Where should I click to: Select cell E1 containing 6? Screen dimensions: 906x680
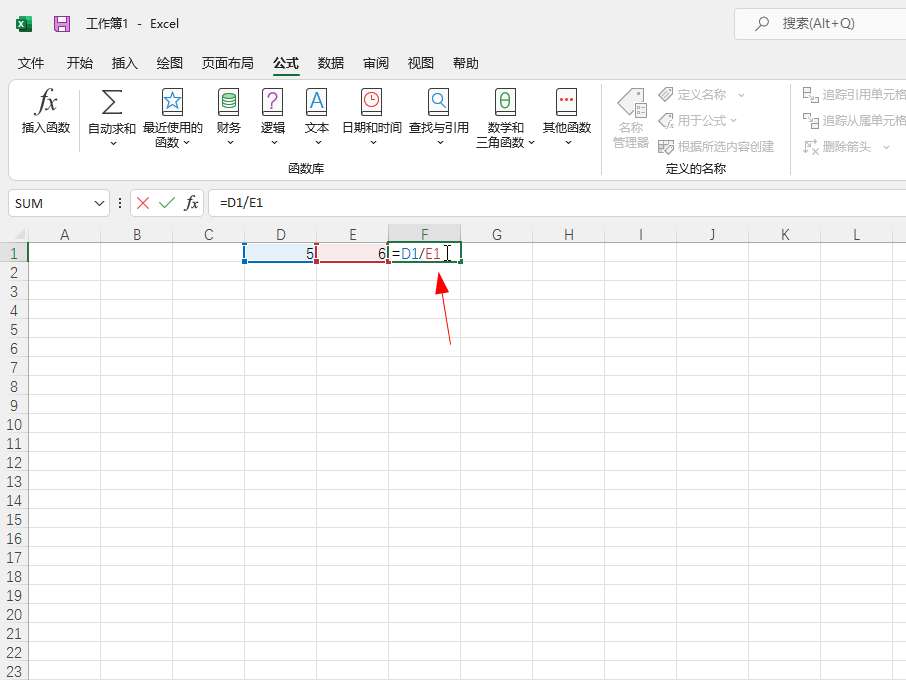tap(352, 253)
